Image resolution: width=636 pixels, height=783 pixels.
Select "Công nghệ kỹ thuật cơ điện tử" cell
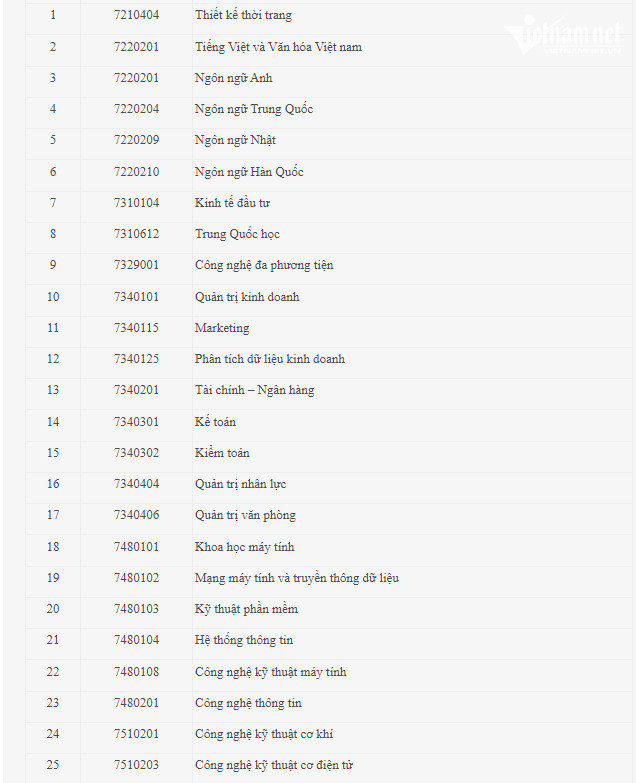[x=274, y=765]
